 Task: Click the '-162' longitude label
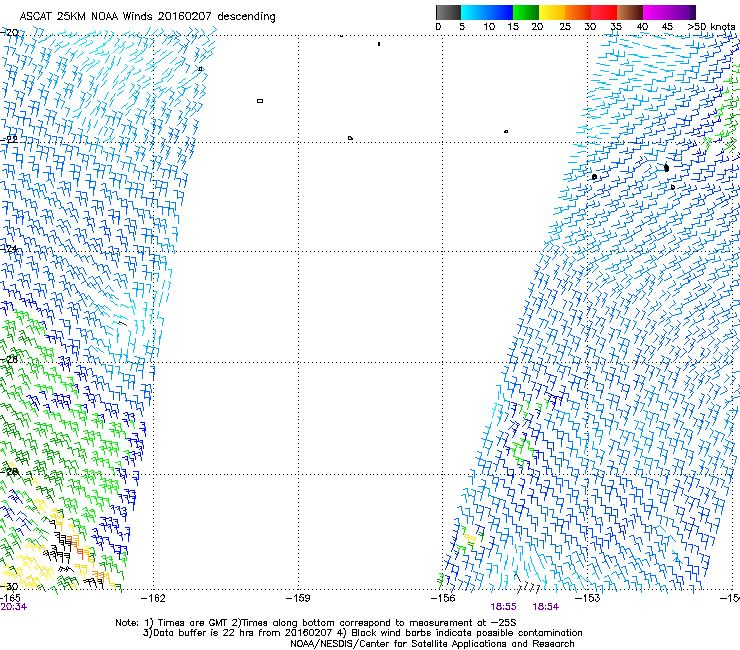pos(153,598)
